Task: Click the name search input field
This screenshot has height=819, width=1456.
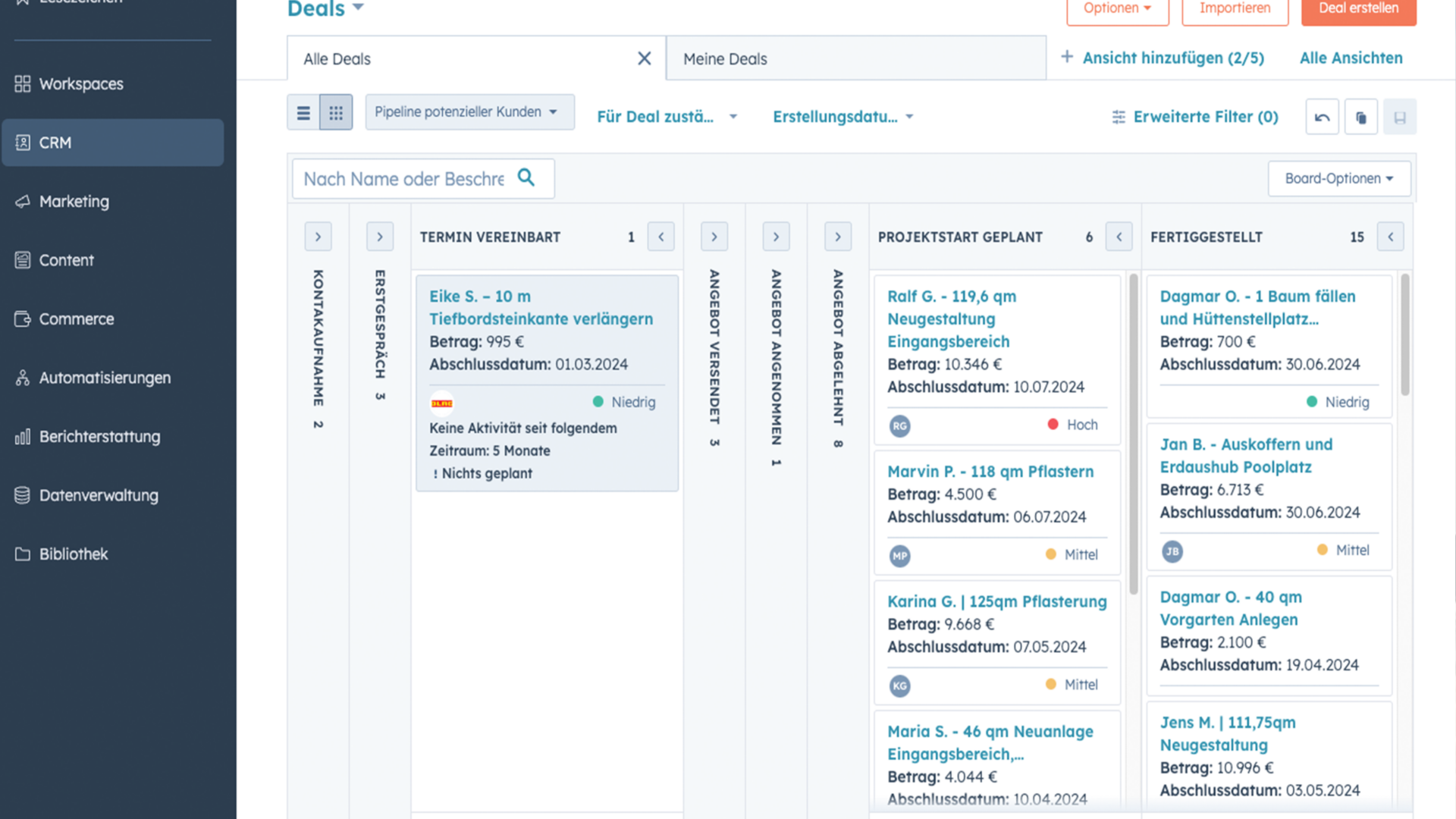Action: [x=403, y=179]
